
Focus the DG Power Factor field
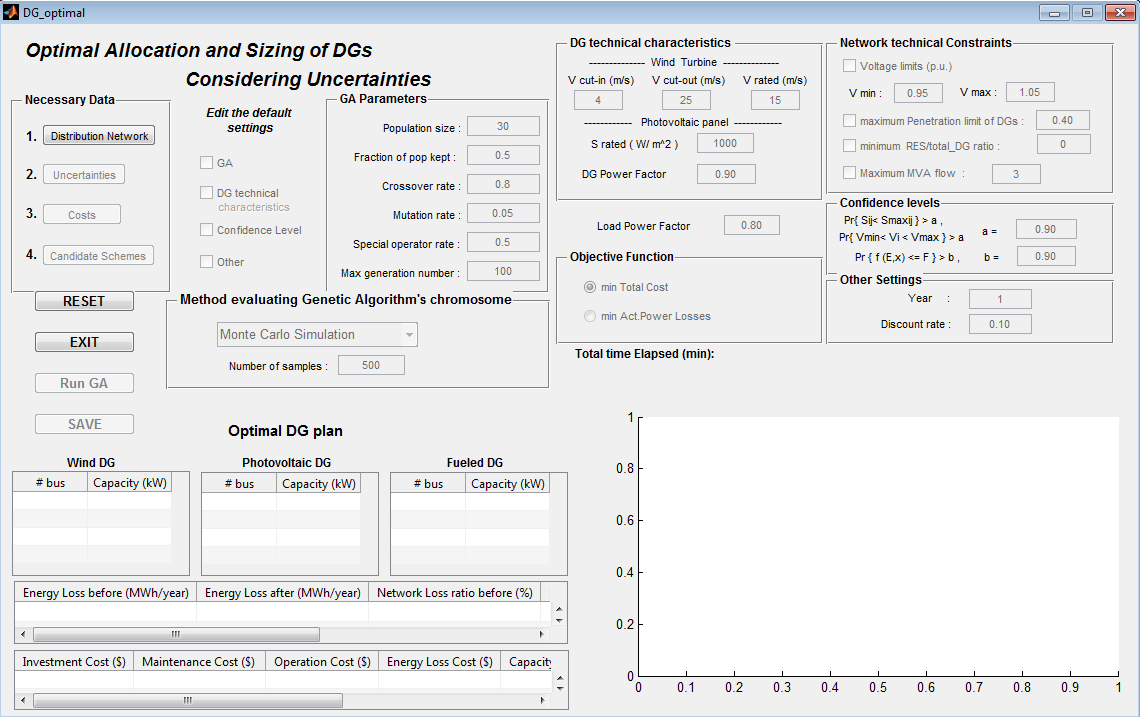click(x=726, y=175)
